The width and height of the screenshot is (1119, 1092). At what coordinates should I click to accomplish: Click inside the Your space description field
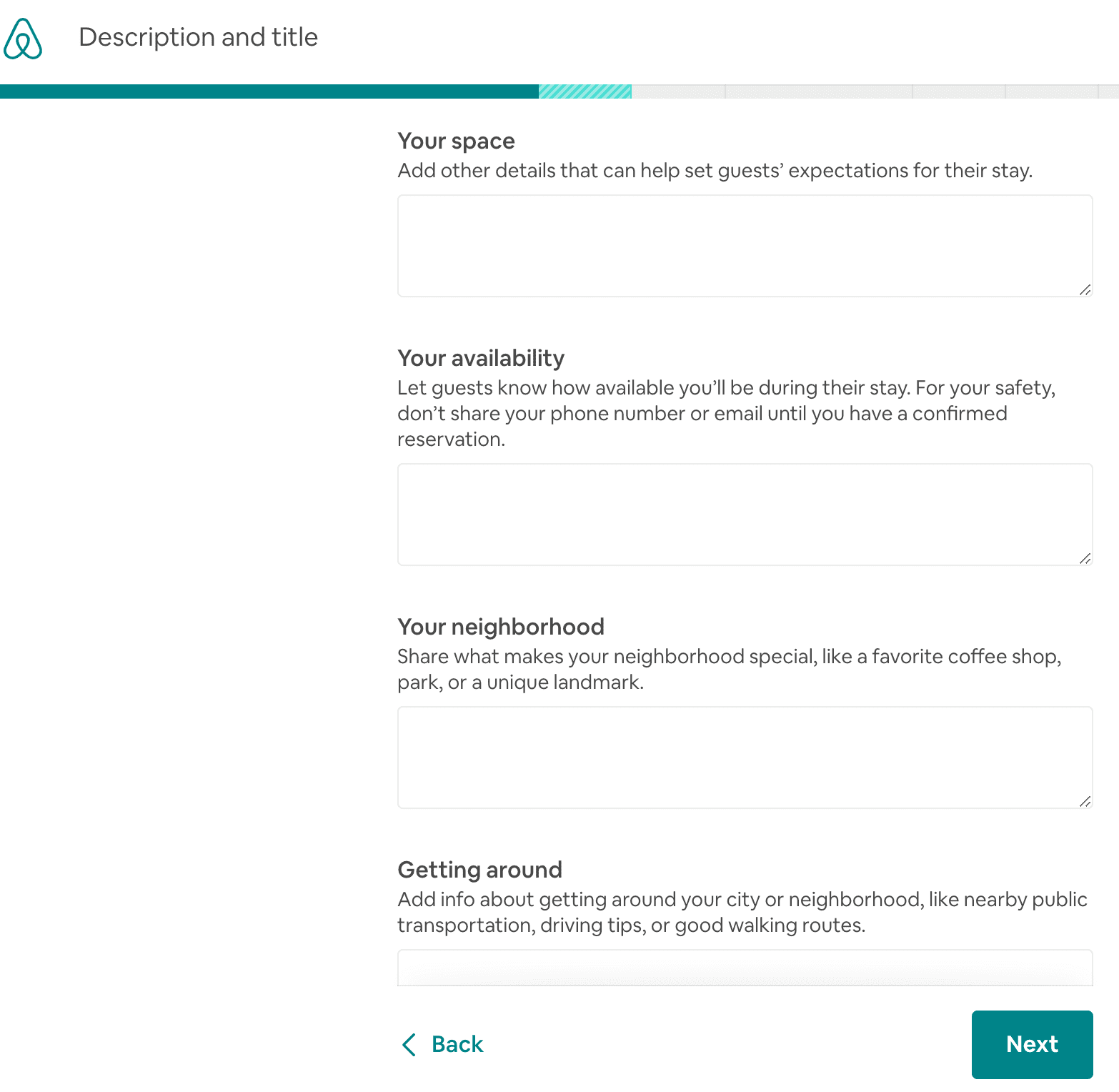pos(745,245)
